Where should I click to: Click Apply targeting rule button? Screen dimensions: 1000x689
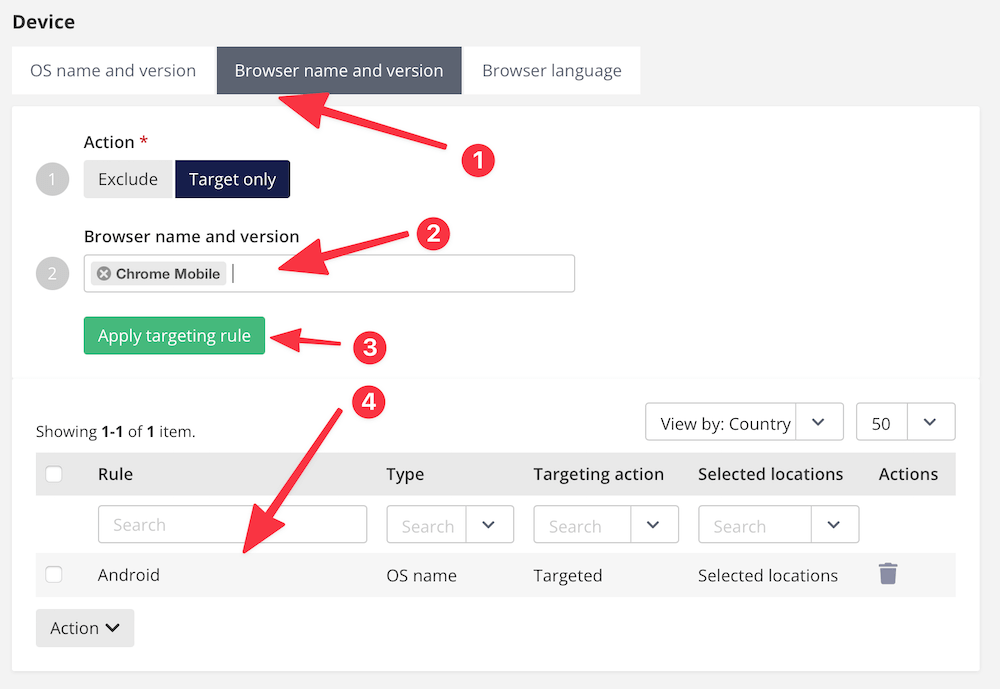pyautogui.click(x=174, y=336)
